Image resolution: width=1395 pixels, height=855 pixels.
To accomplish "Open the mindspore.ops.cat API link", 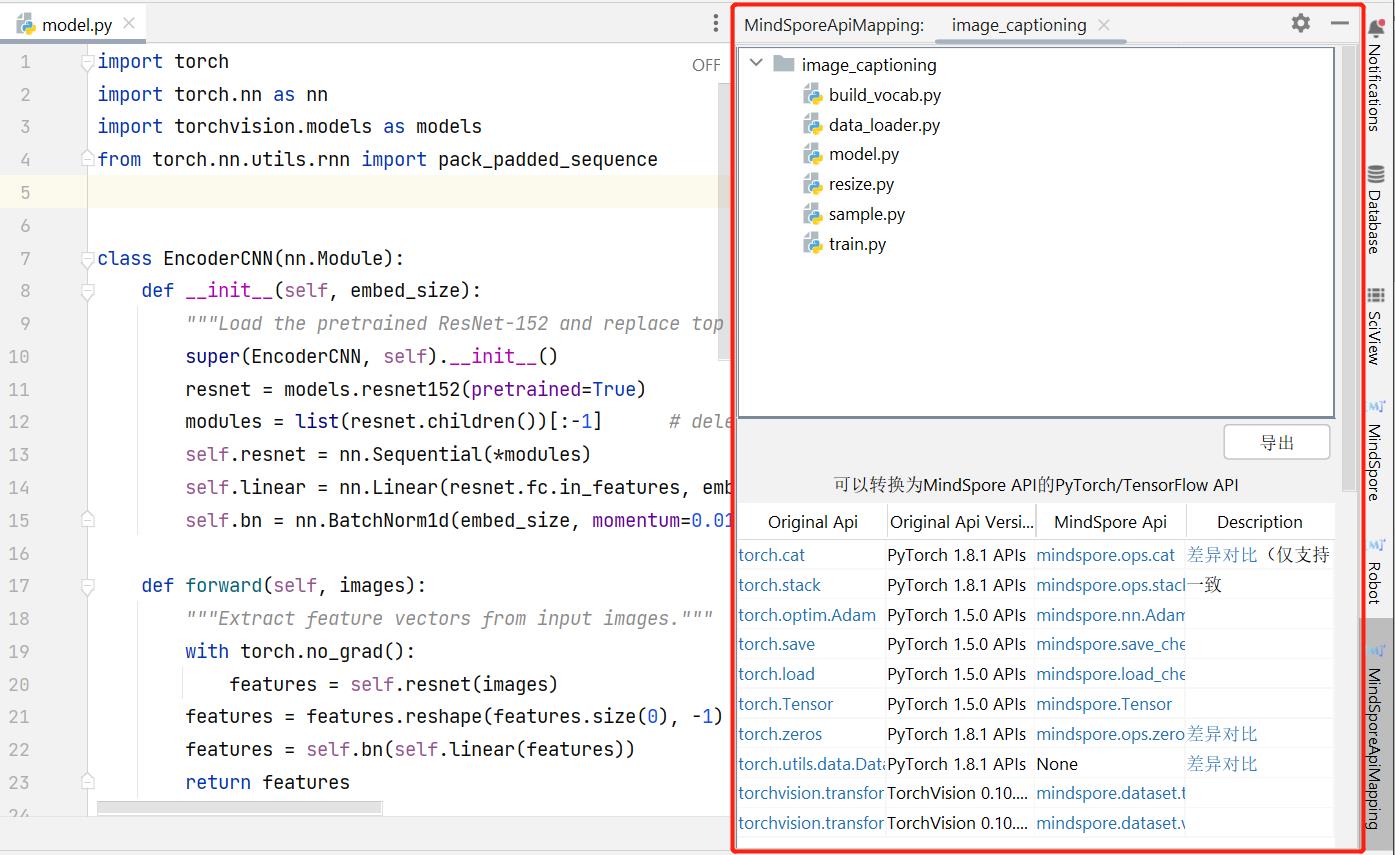I will click(x=1105, y=554).
